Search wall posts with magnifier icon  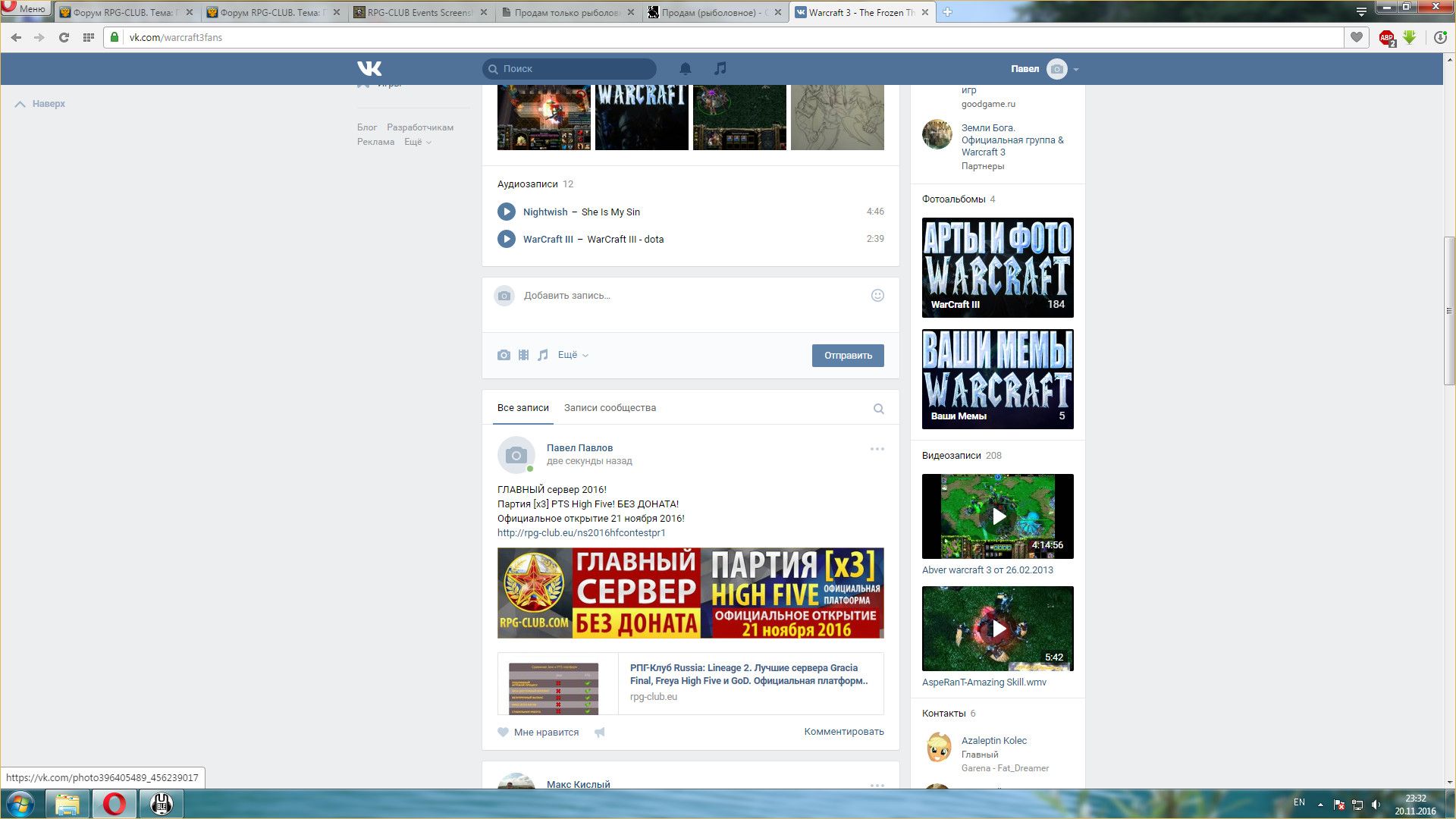point(878,409)
